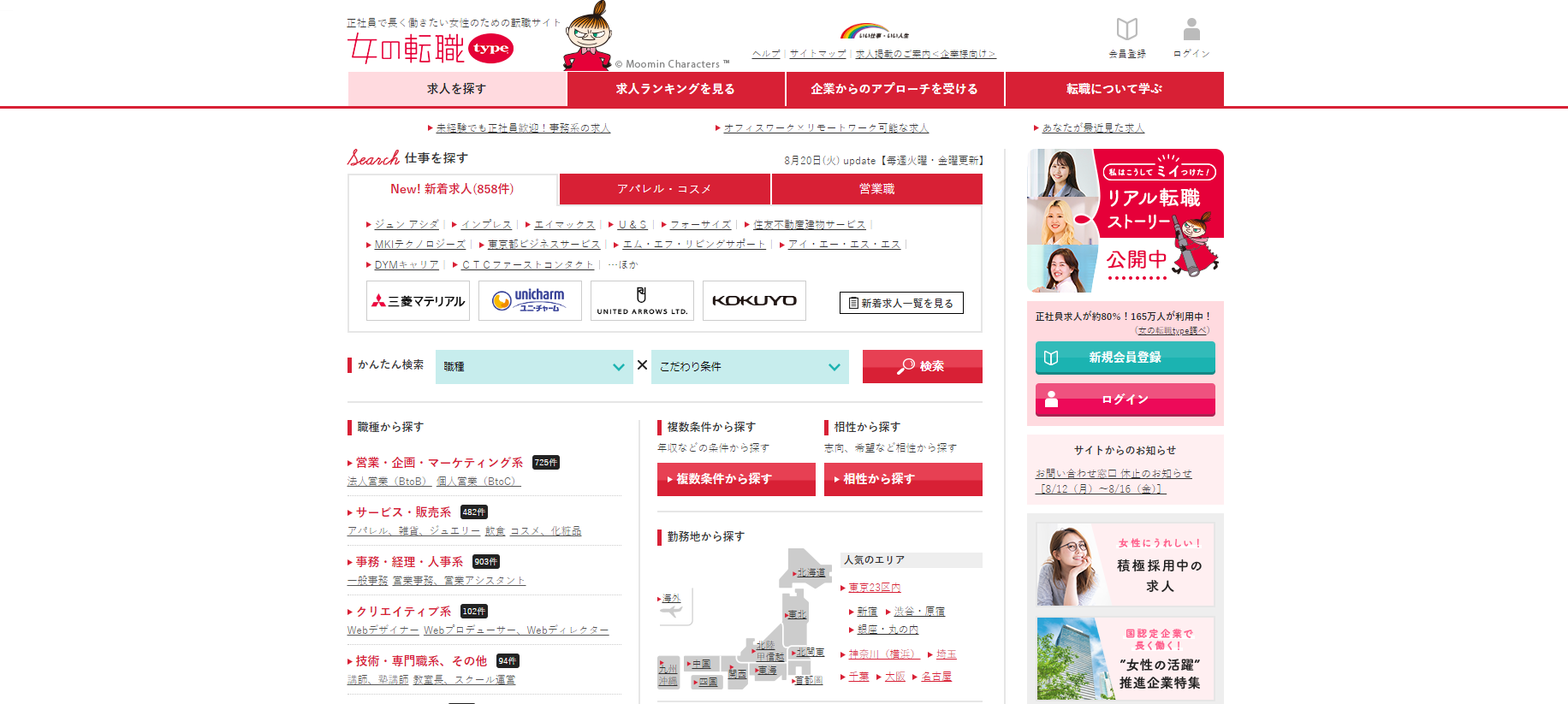Image resolution: width=1568 pixels, height=704 pixels.
Task: Open the 東京都ビジネスサービス link
Action: click(x=543, y=245)
